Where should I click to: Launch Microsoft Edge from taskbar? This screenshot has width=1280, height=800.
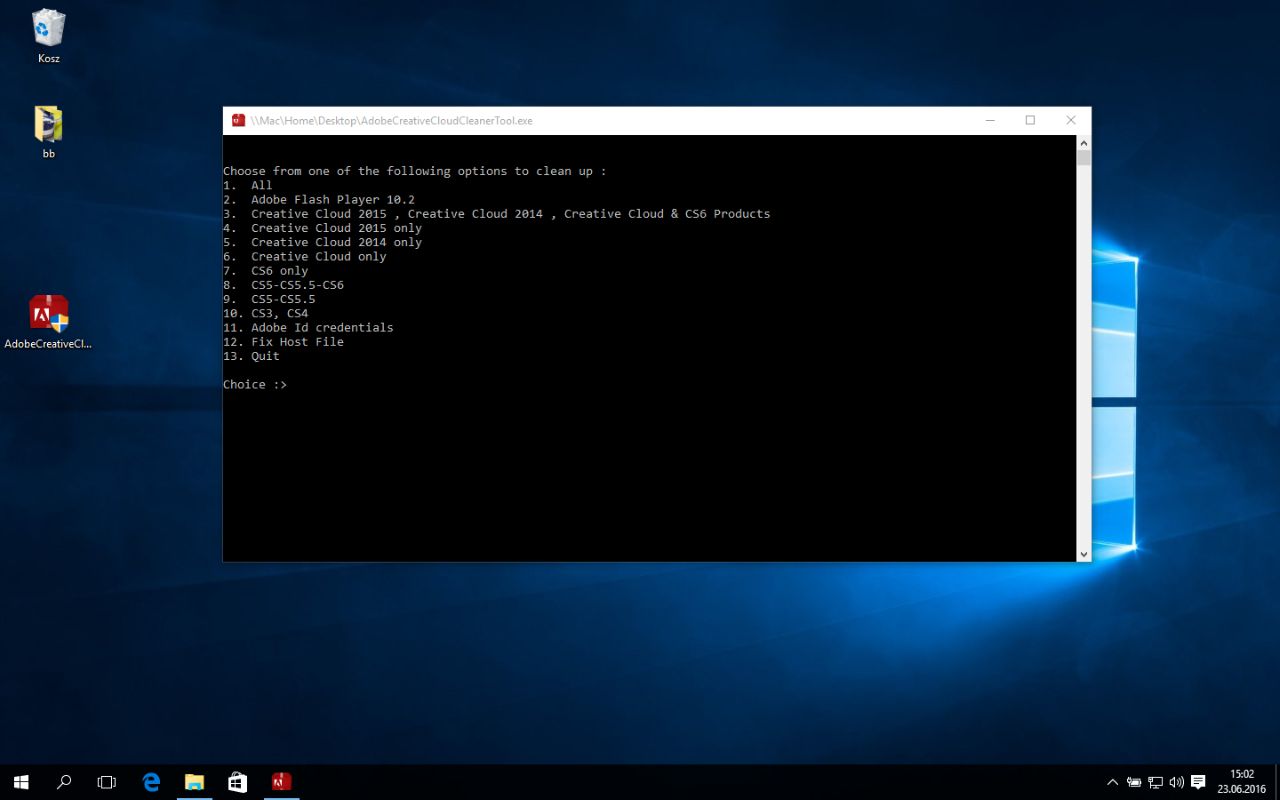tap(151, 782)
